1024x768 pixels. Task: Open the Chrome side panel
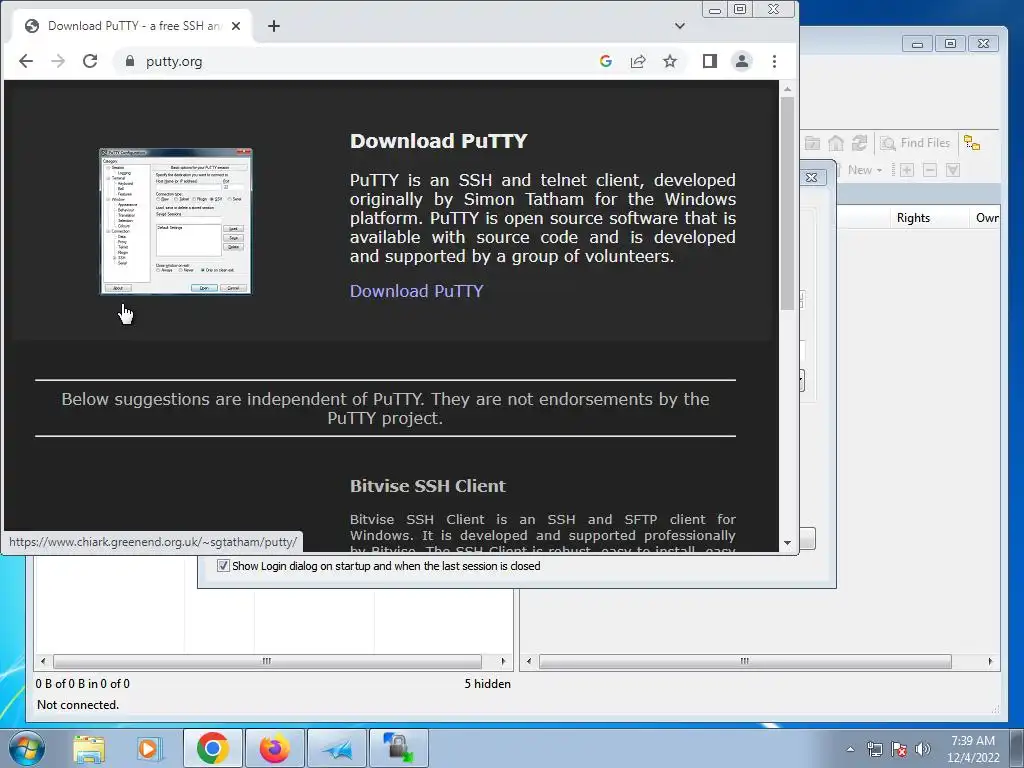tap(710, 61)
